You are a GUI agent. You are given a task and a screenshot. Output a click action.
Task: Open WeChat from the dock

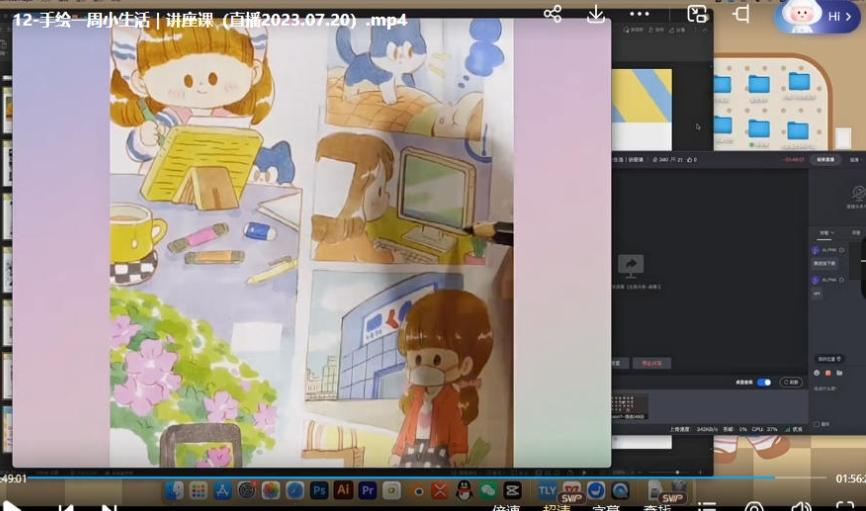[x=488, y=490]
